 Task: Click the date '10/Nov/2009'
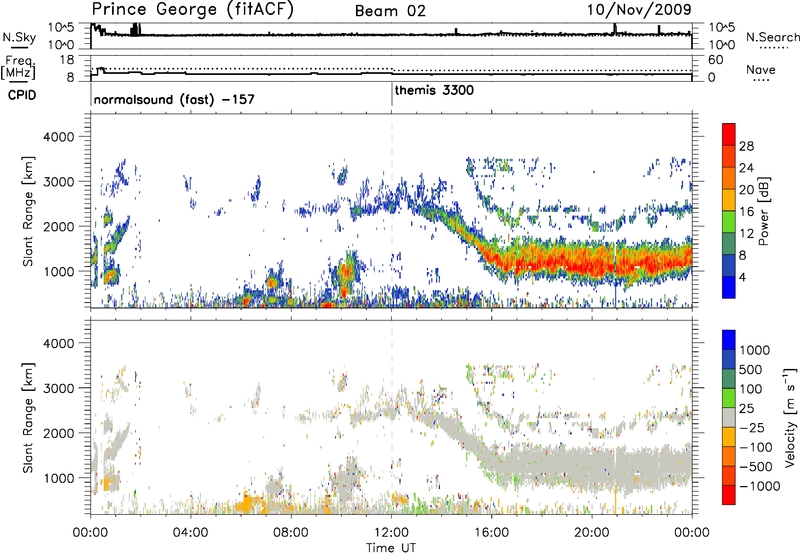coord(639,9)
